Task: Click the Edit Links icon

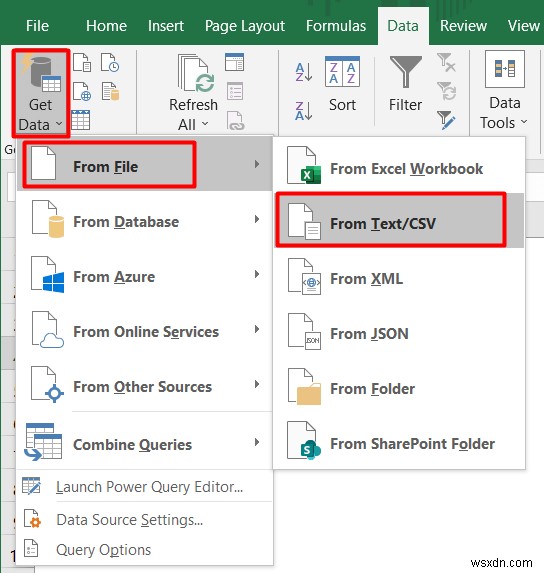Action: (x=235, y=120)
